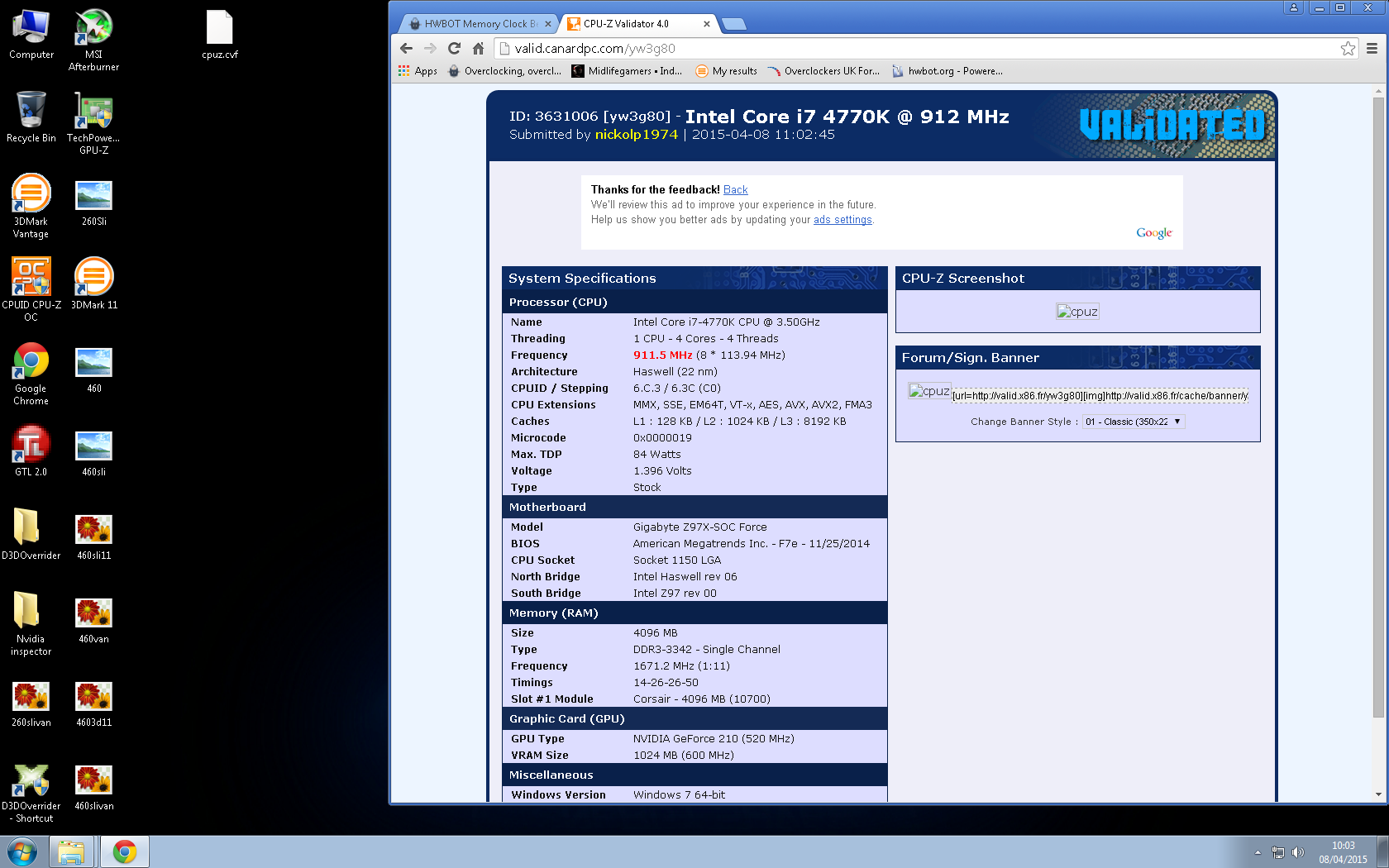This screenshot has width=1389, height=868.
Task: Reload the current page
Action: (454, 49)
